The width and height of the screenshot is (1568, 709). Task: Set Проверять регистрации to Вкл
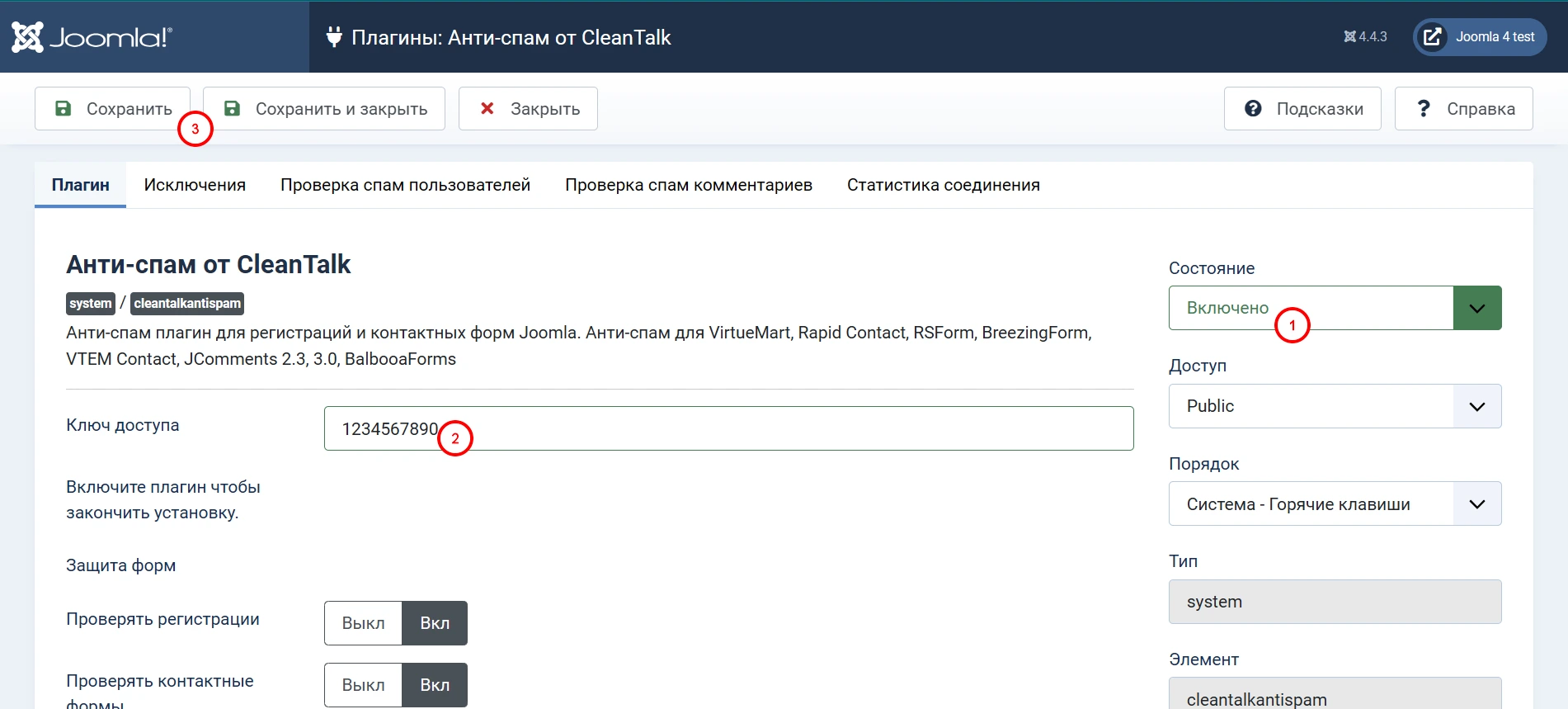coord(435,623)
